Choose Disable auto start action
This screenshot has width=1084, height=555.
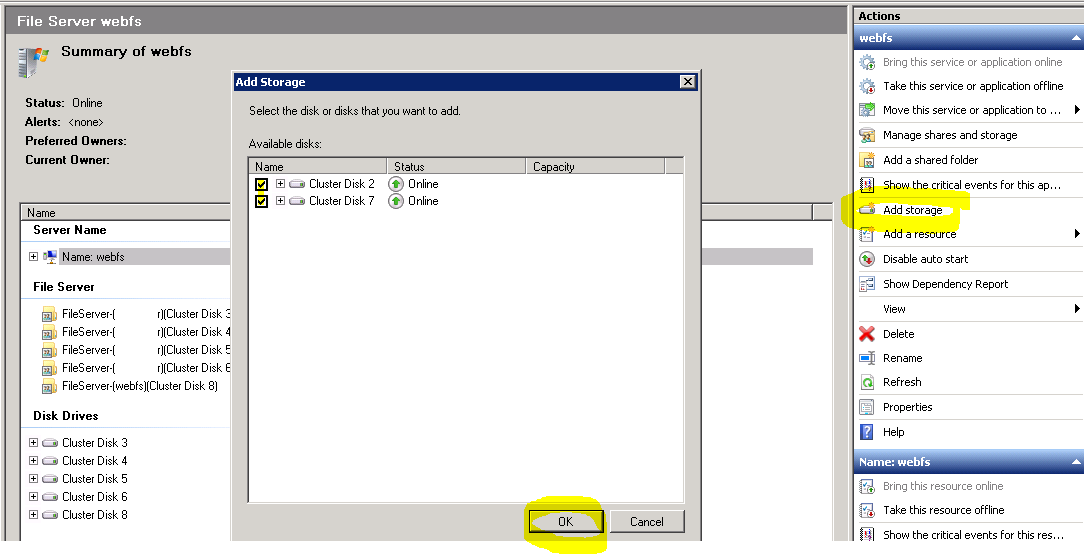click(925, 259)
